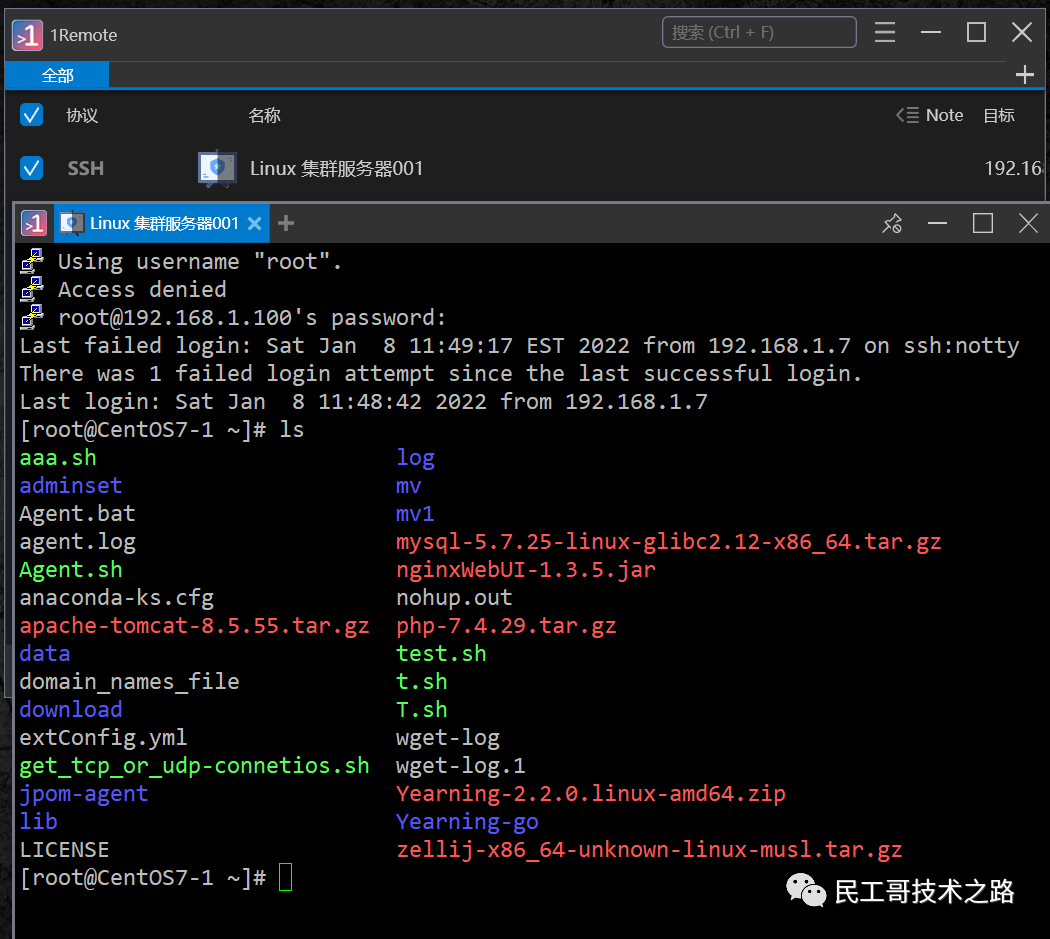
Task: Click the 目标 column header
Action: click(998, 115)
